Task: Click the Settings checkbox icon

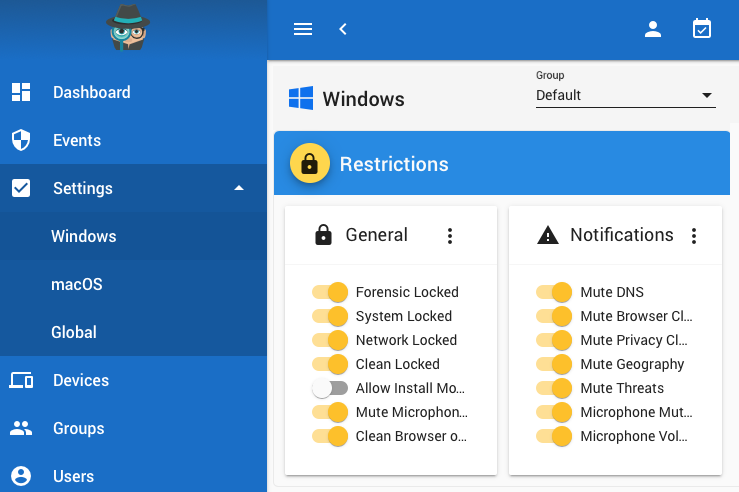Action: [x=21, y=188]
